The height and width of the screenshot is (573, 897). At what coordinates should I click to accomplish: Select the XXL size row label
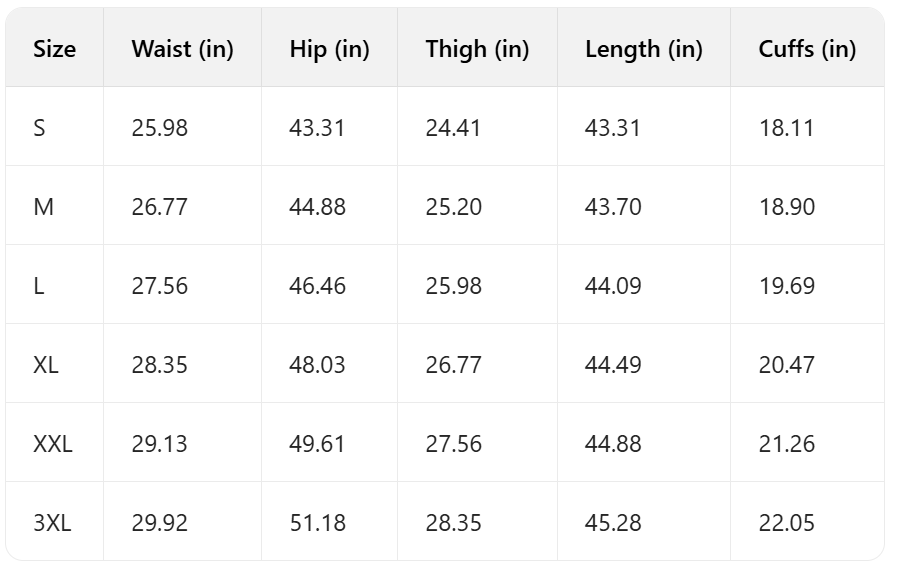click(x=52, y=444)
